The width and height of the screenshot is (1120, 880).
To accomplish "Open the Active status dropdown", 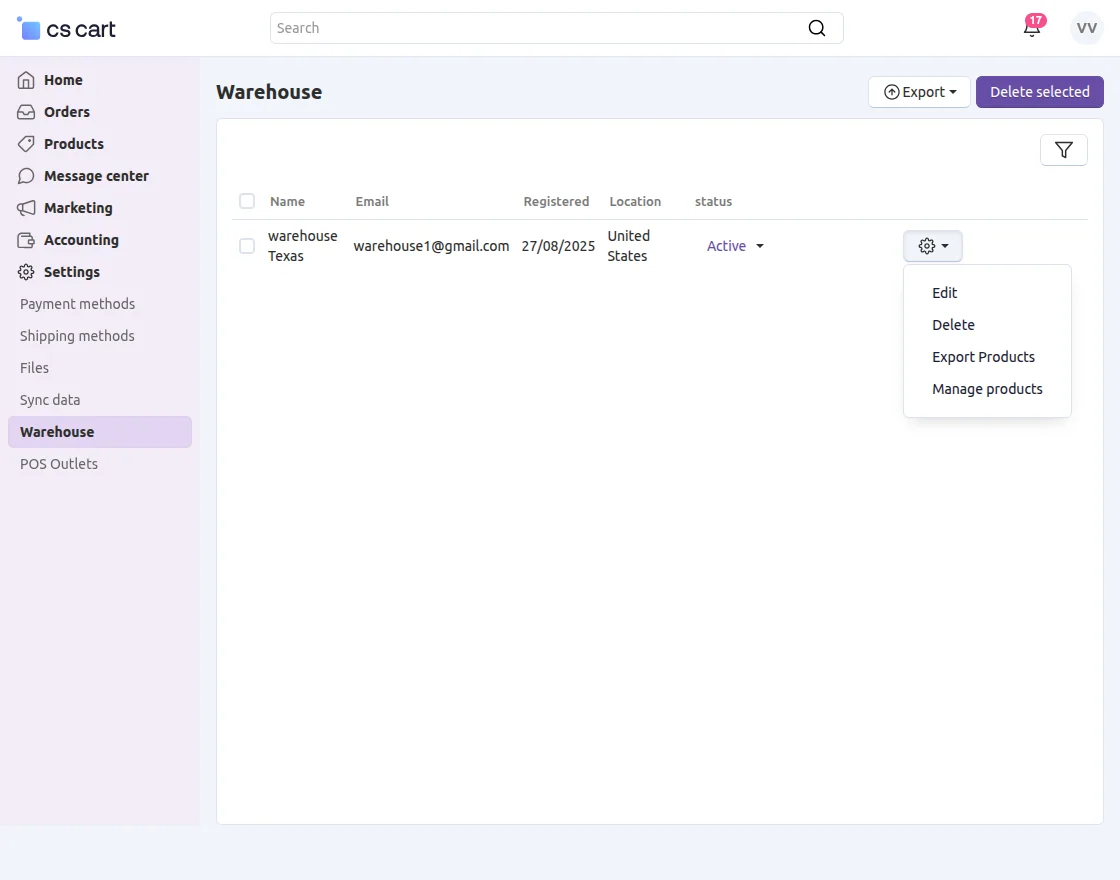I will (735, 246).
